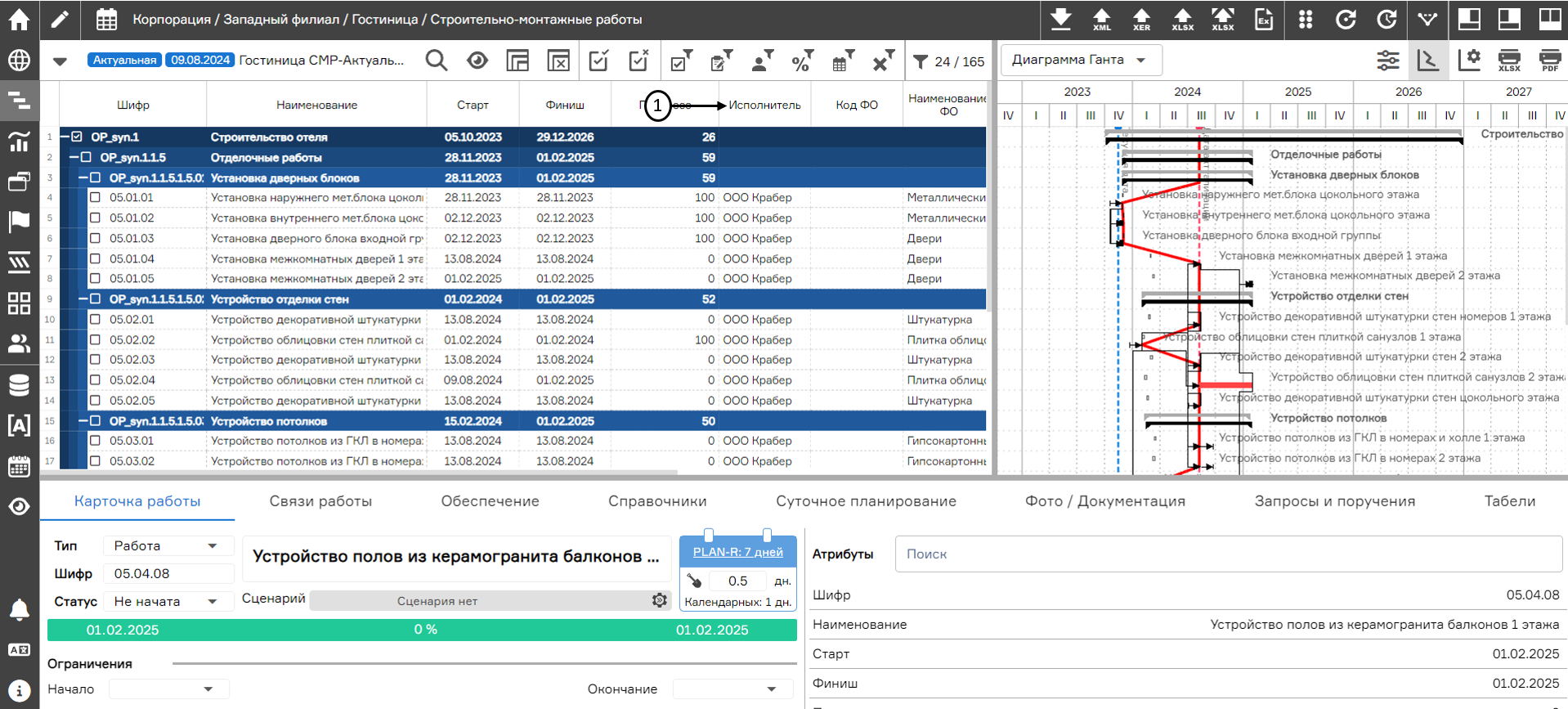
Task: Toggle the eye visibility icon in toolbar
Action: [477, 61]
